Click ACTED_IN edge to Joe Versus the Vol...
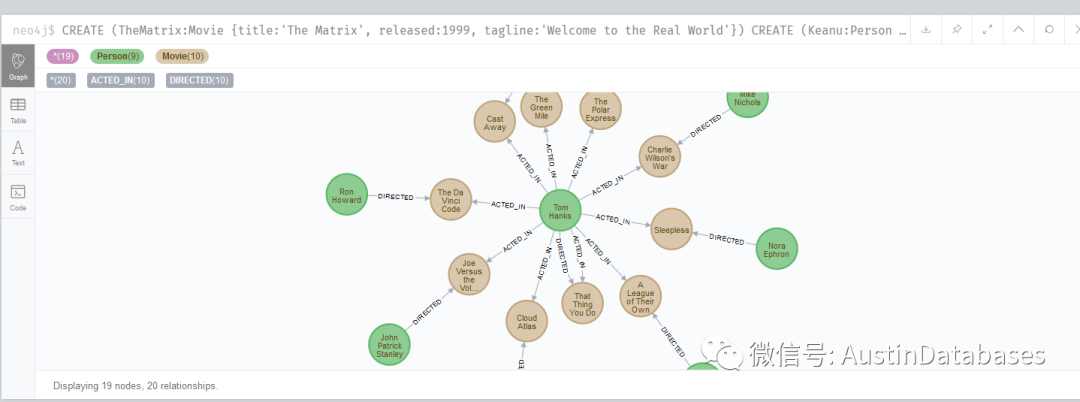The height and width of the screenshot is (402, 1080). (517, 241)
